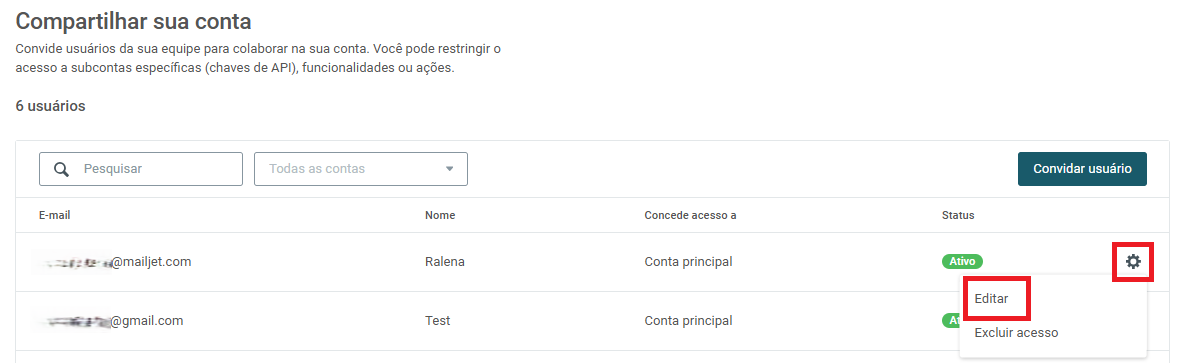Select the Concede acesso a column header
The height and width of the screenshot is (363, 1177).
point(690,215)
